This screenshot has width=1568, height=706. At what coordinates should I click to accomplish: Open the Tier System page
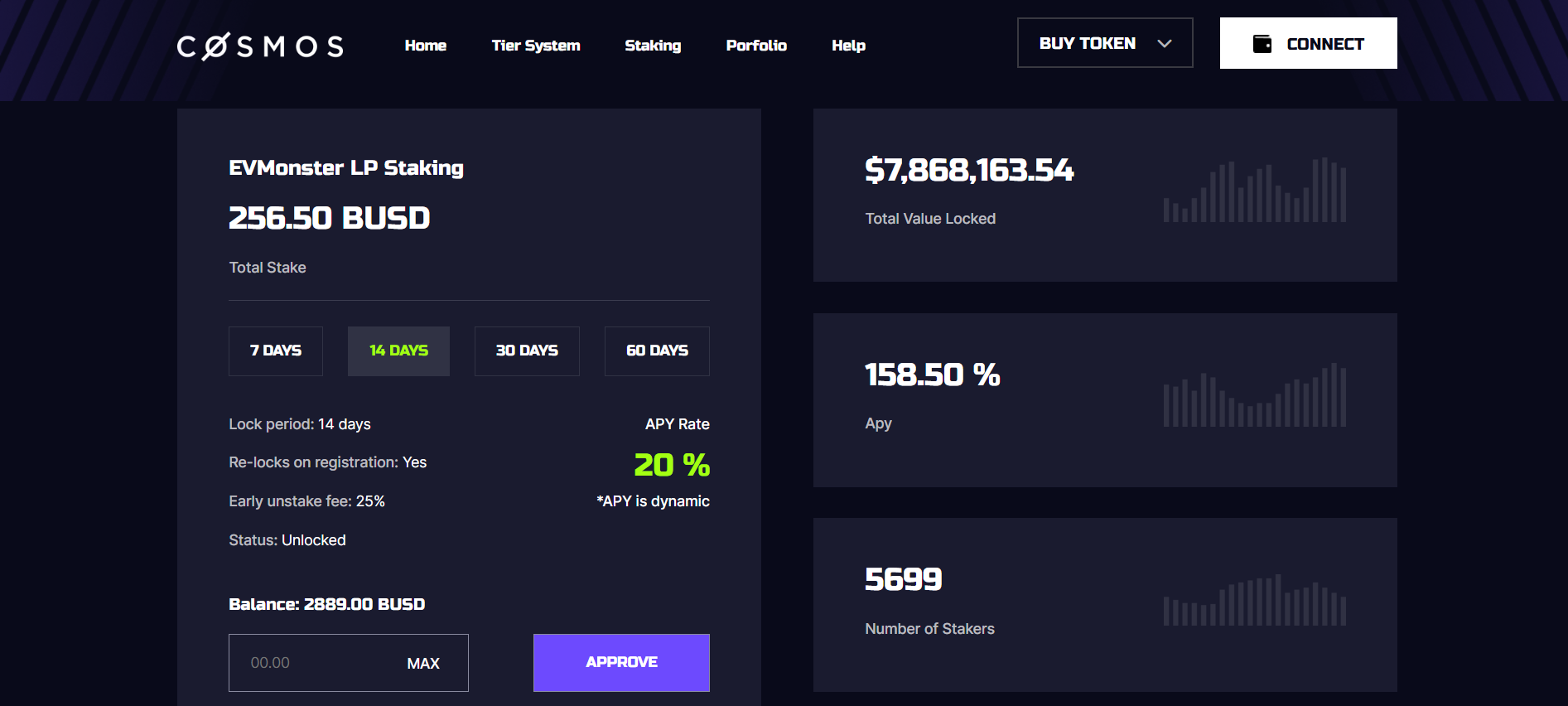pos(535,46)
